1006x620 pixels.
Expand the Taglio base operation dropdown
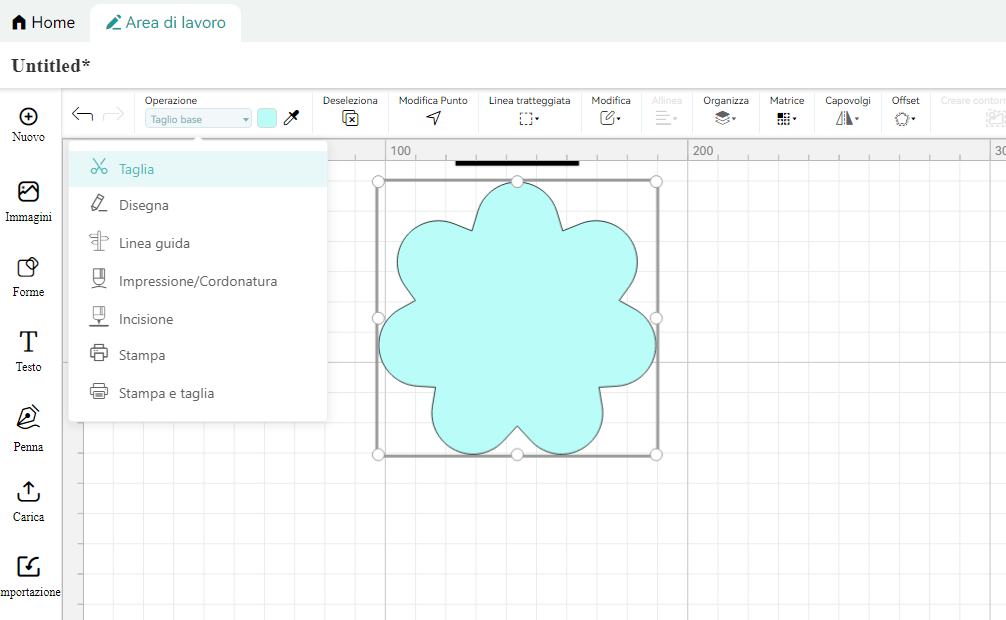198,119
